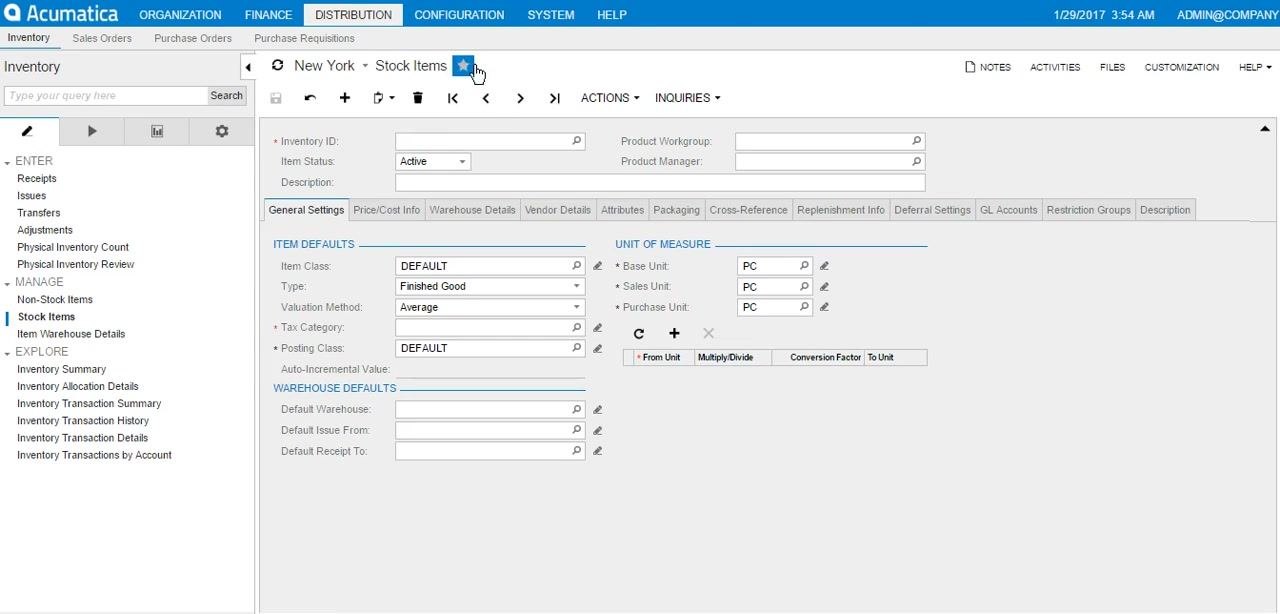The height and width of the screenshot is (614, 1280).
Task: Switch sidebar to the reports chart tab
Action: (157, 131)
